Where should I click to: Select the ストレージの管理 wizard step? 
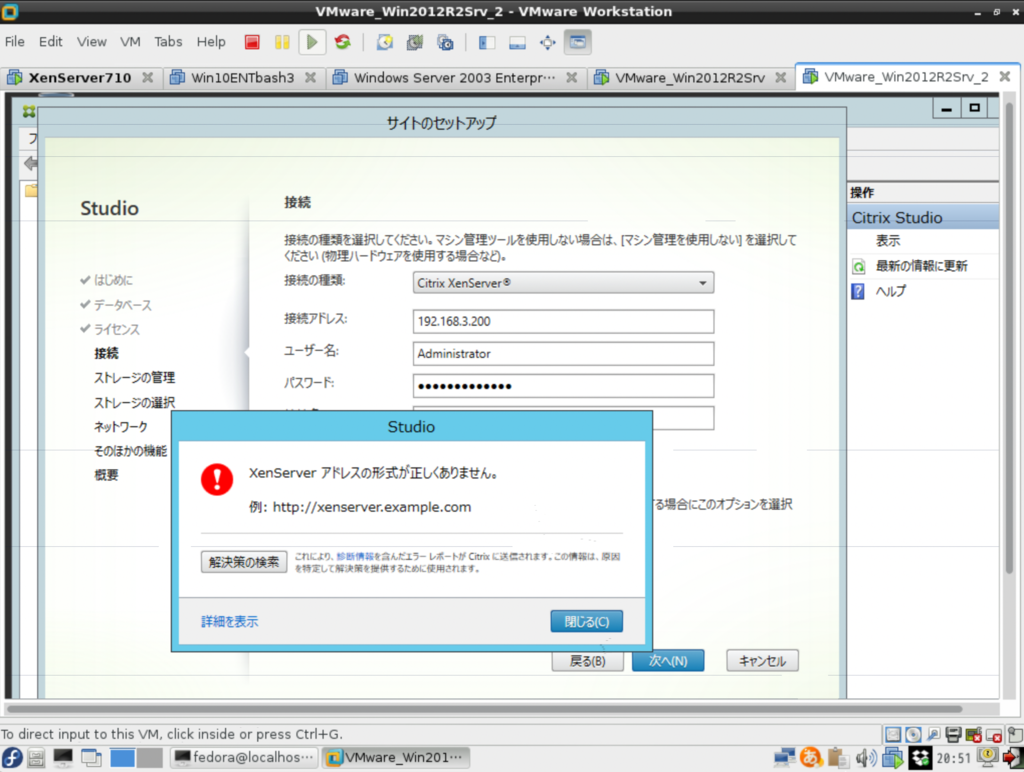tap(135, 378)
